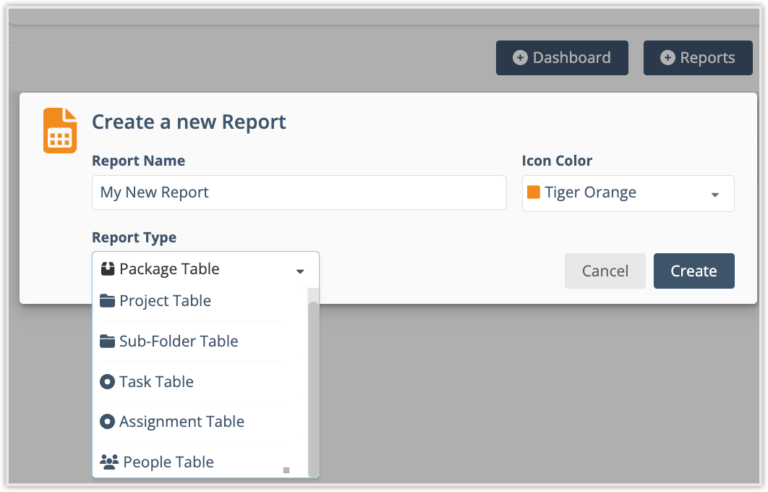
Task: Click the Report Name text field
Action: 299,193
